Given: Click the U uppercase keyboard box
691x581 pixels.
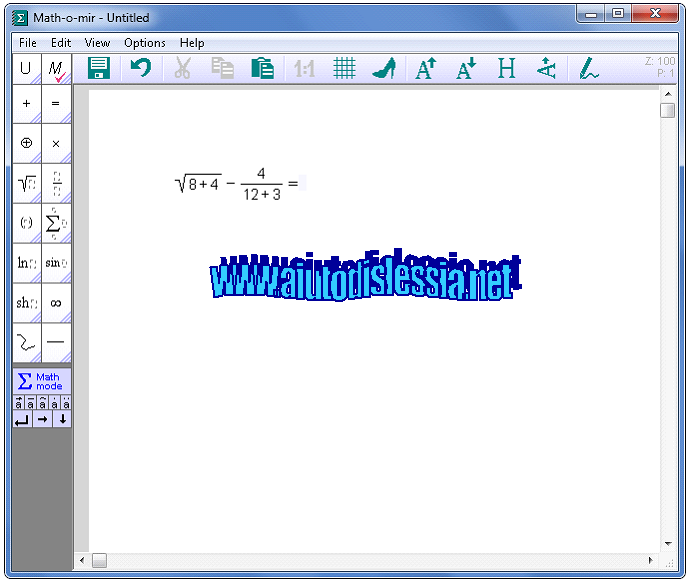Looking at the screenshot, I should tap(26, 69).
